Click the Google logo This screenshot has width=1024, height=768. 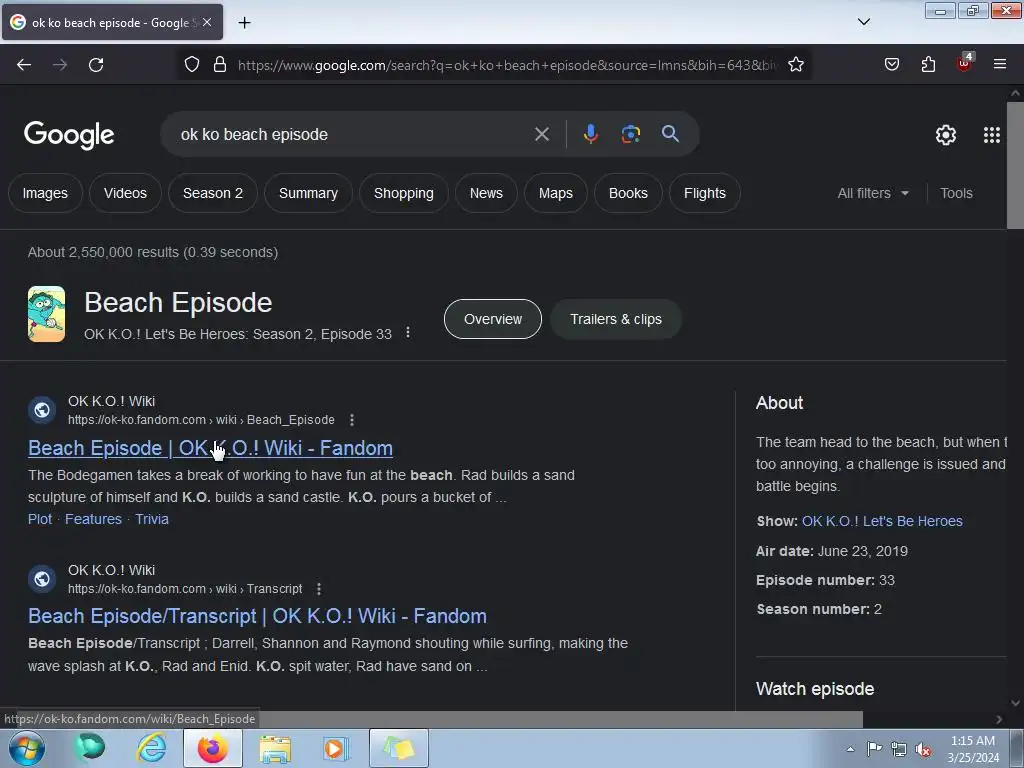(69, 135)
